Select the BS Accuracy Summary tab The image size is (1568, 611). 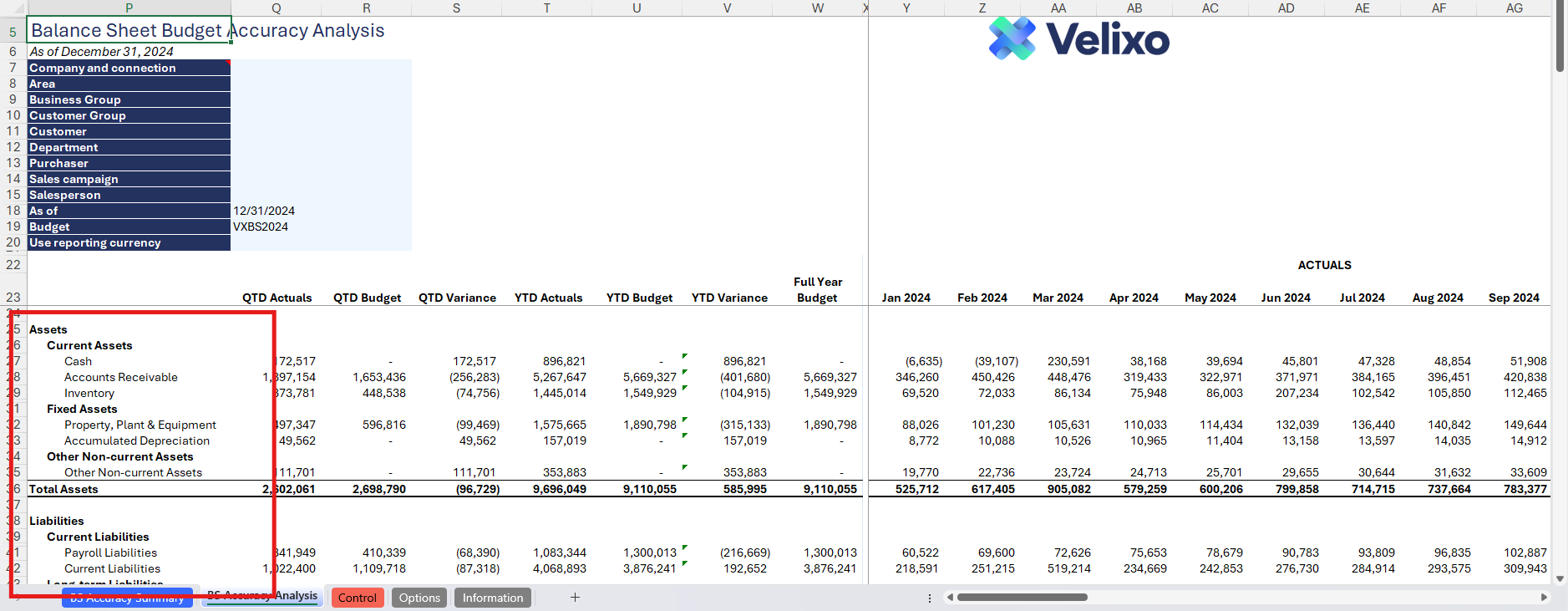click(127, 598)
